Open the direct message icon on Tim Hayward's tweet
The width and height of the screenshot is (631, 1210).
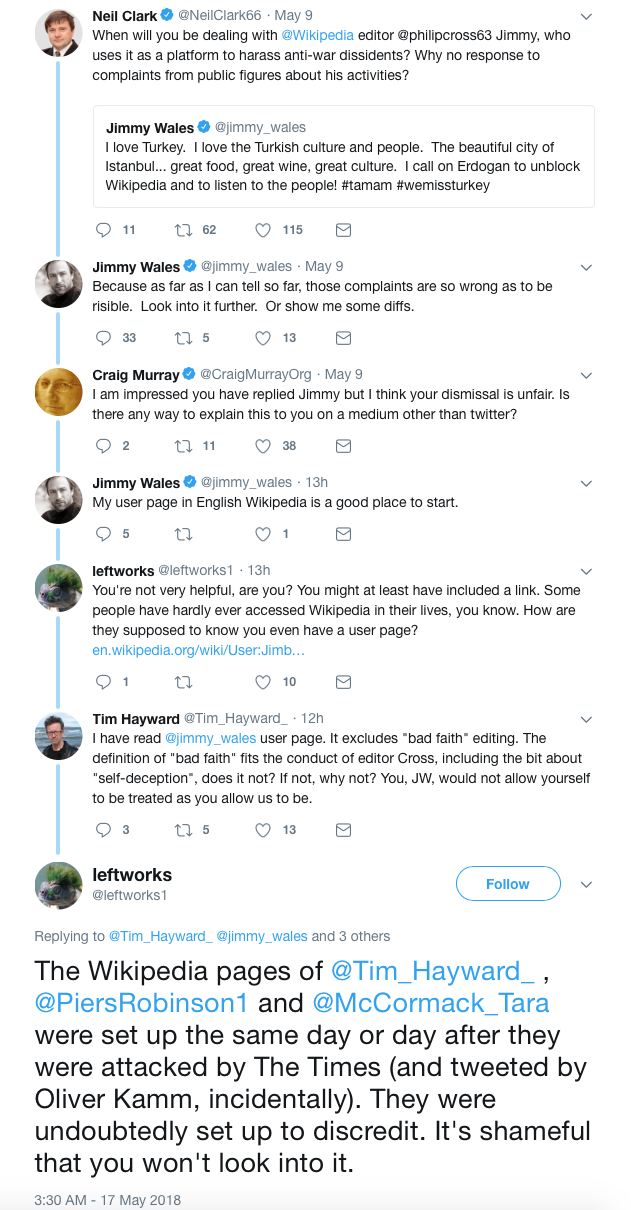(343, 830)
